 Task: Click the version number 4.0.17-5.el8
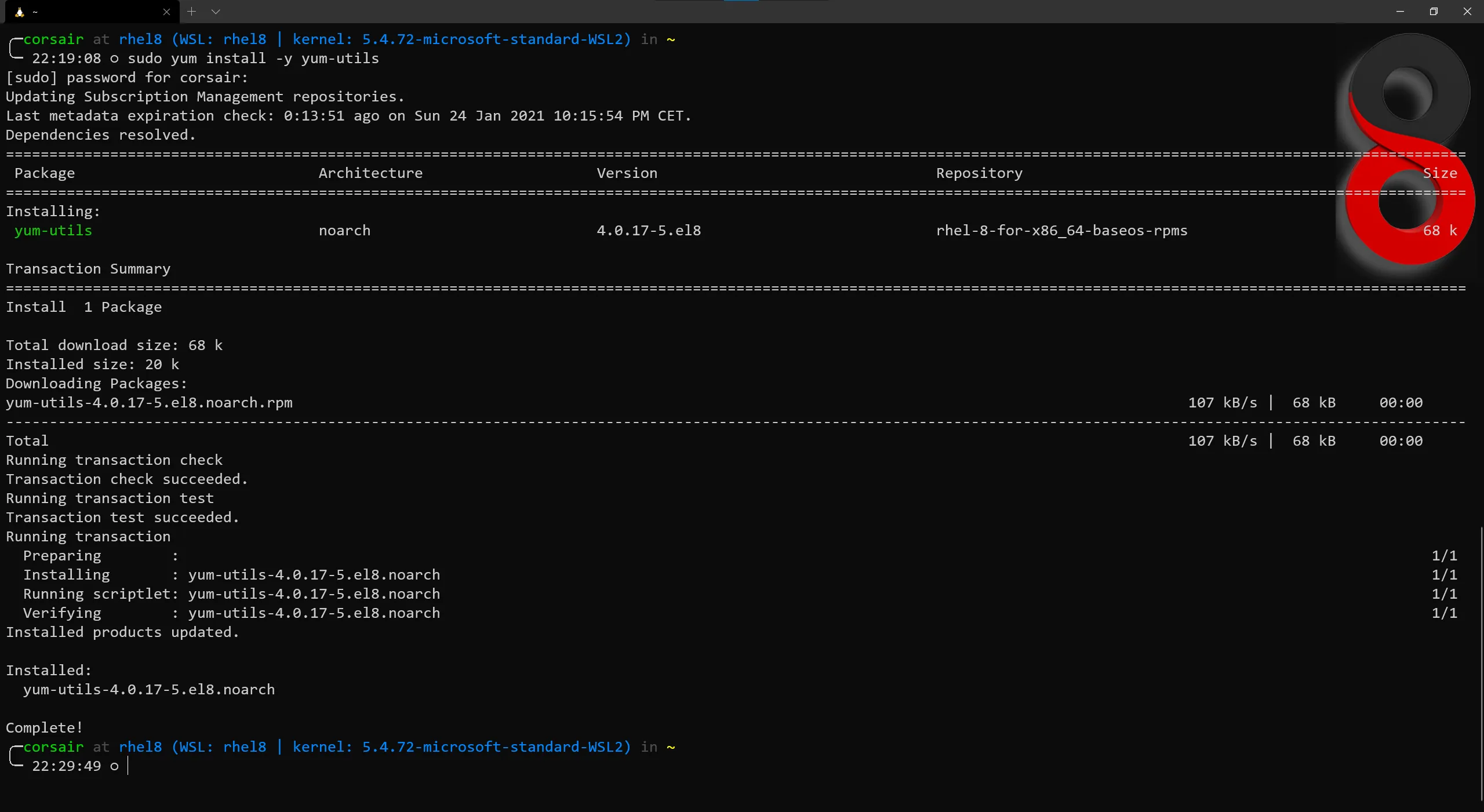pyautogui.click(x=649, y=231)
